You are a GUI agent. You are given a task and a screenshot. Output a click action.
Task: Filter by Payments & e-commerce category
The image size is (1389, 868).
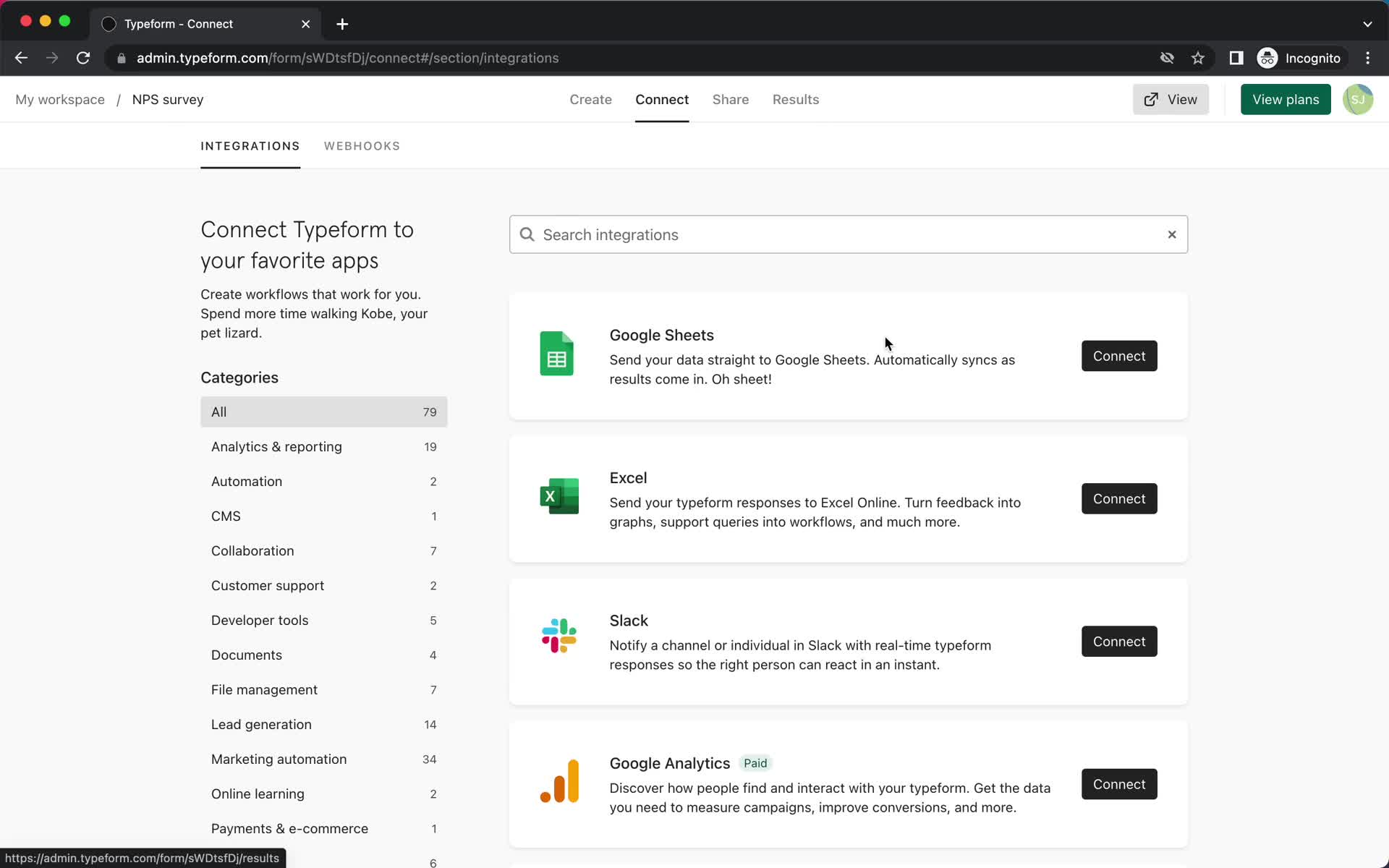point(324,828)
